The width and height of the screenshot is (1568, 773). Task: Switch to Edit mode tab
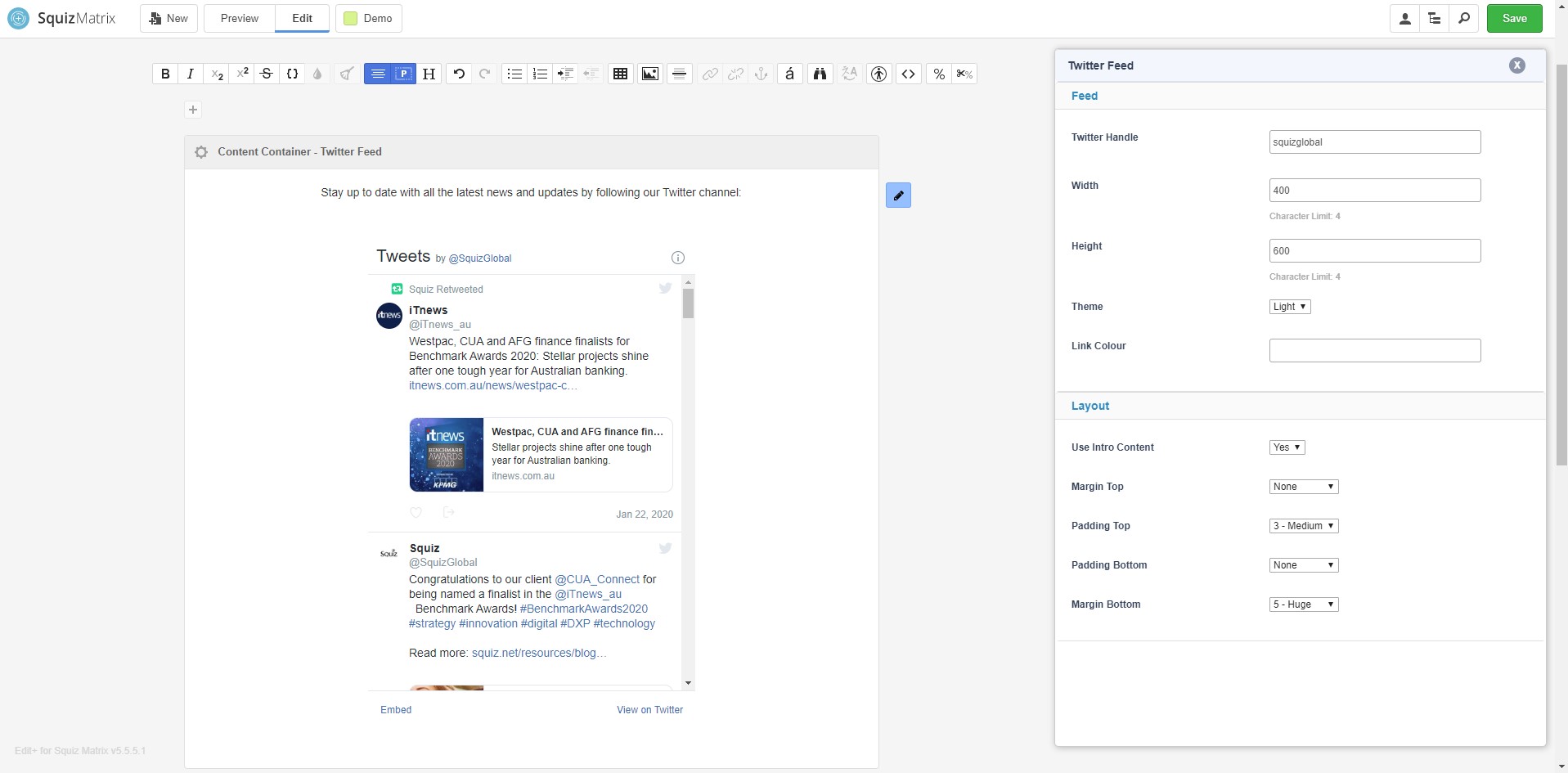tap(303, 18)
